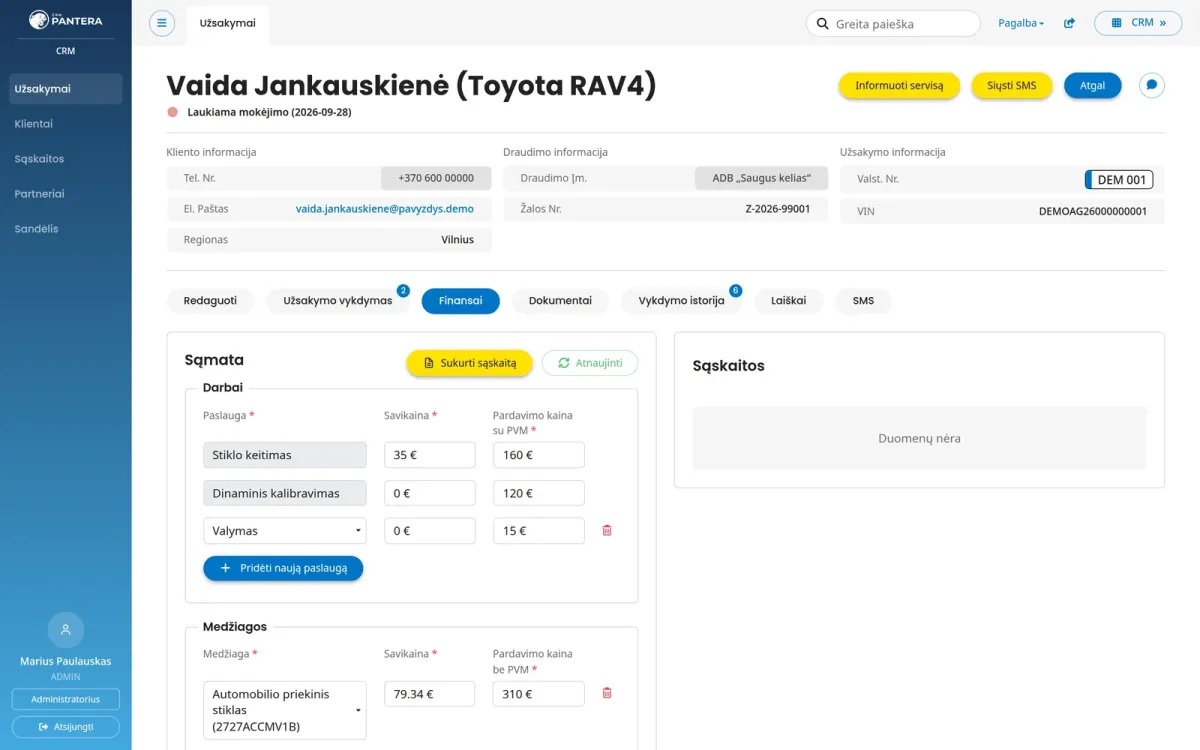Viewport: 1200px width, 750px height.
Task: Click Laukiama mokėjimo (2026-09-28) status text
Action: click(x=269, y=113)
